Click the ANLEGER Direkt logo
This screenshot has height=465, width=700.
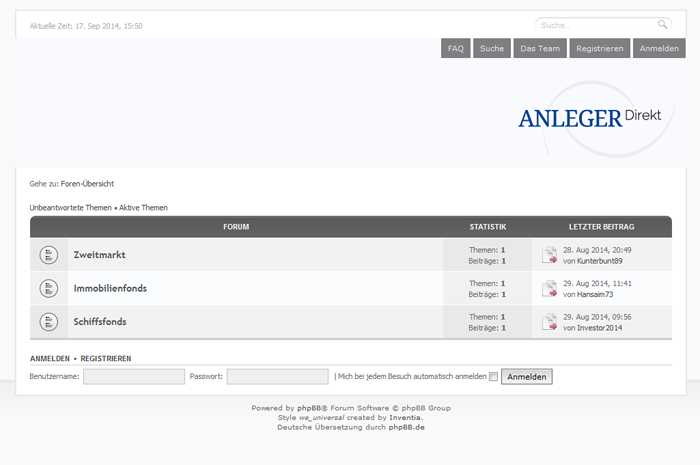click(589, 118)
